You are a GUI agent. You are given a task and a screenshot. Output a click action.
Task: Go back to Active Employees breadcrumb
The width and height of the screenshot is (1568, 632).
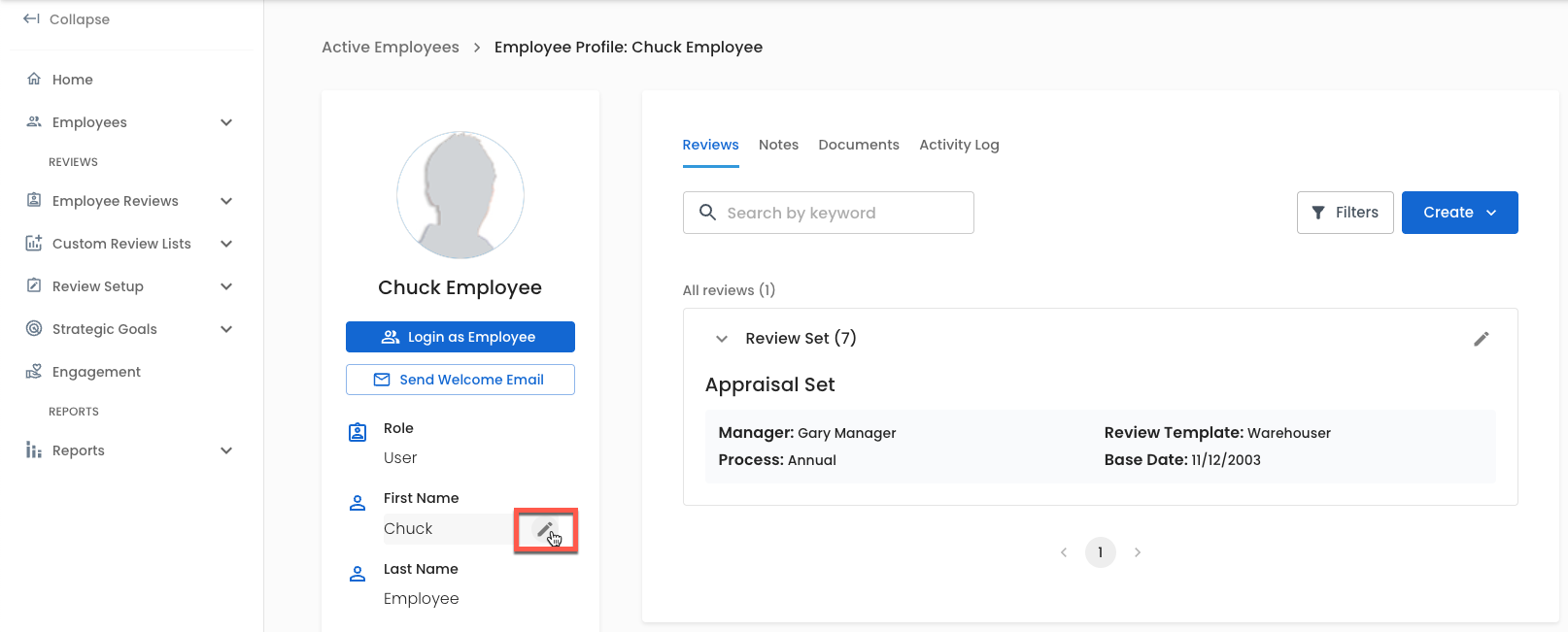(391, 47)
